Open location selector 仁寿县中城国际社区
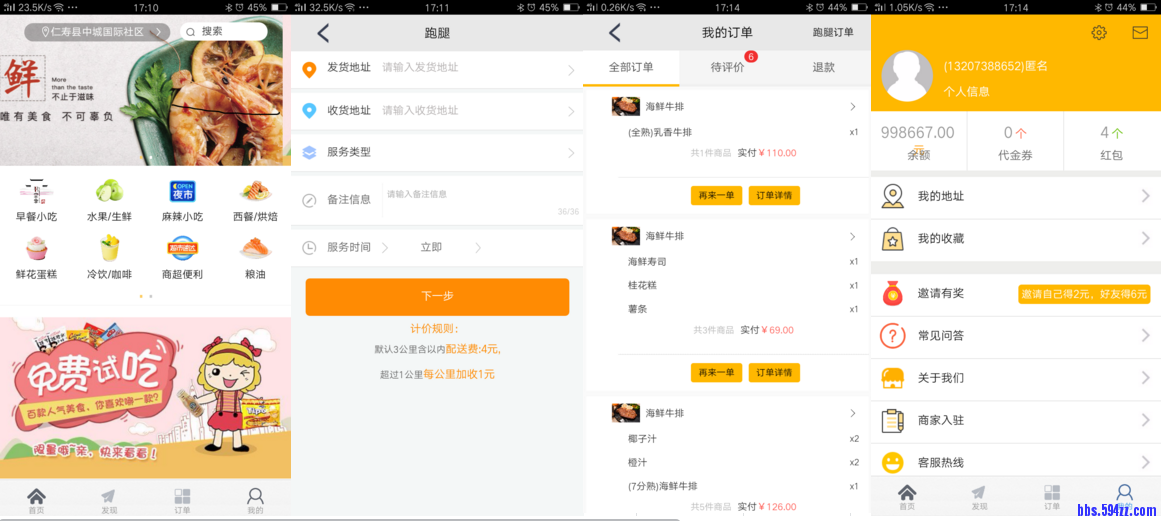The width and height of the screenshot is (1161, 521). [97, 33]
